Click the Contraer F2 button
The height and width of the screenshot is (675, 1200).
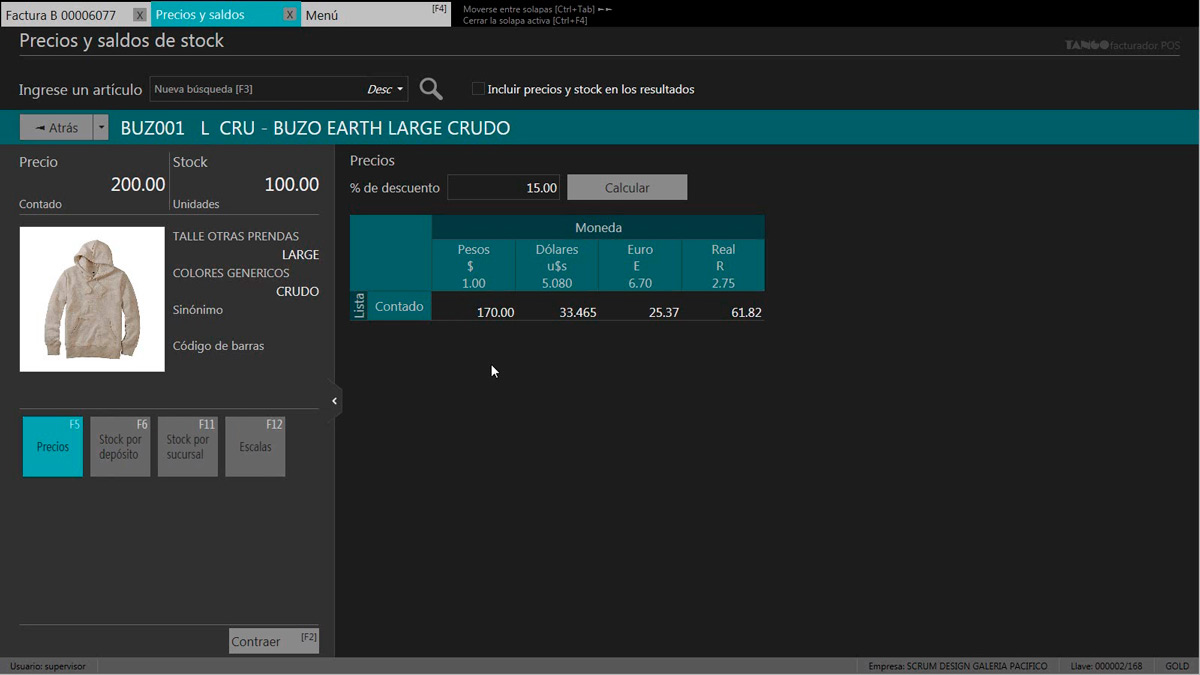tap(273, 641)
